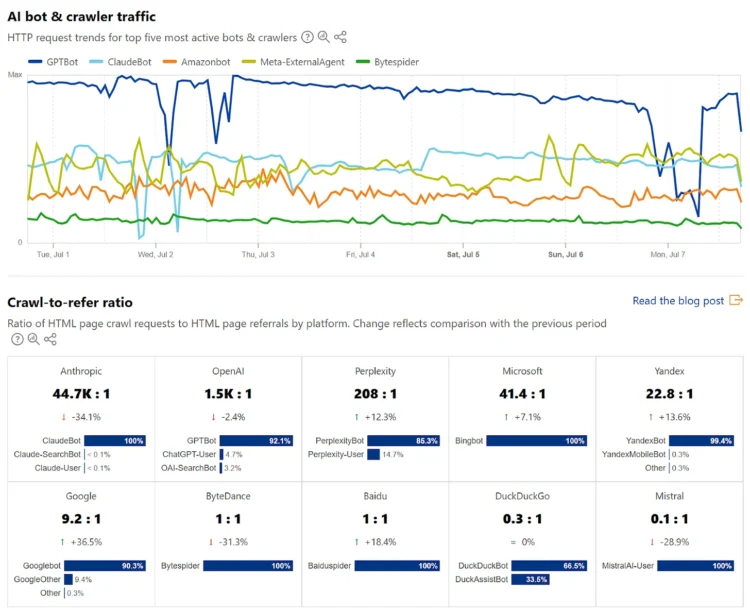750x612 pixels.
Task: Toggle Meta-ExternalAgent series in legend
Action: click(293, 61)
